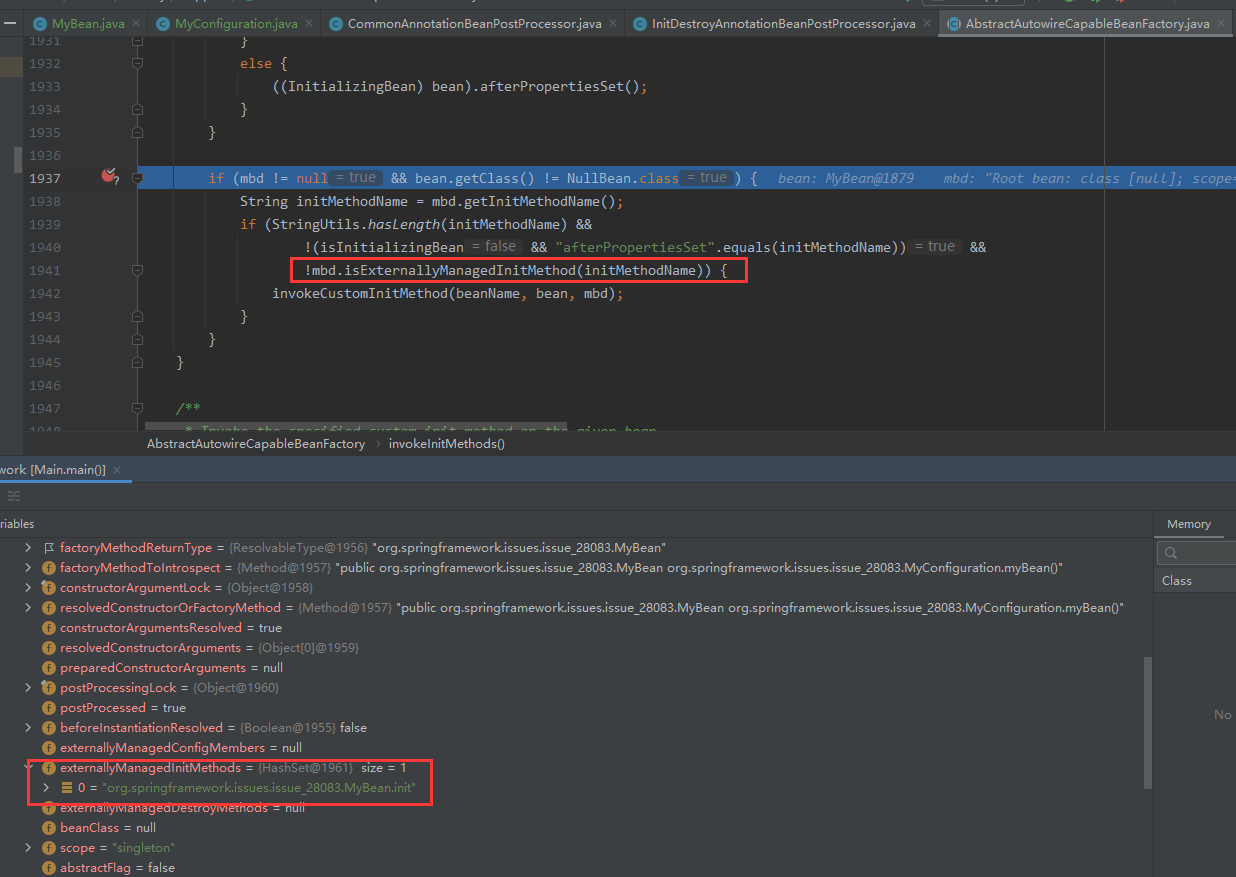The height and width of the screenshot is (877, 1236).
Task: Close the MyBean.java tab
Action: (135, 23)
